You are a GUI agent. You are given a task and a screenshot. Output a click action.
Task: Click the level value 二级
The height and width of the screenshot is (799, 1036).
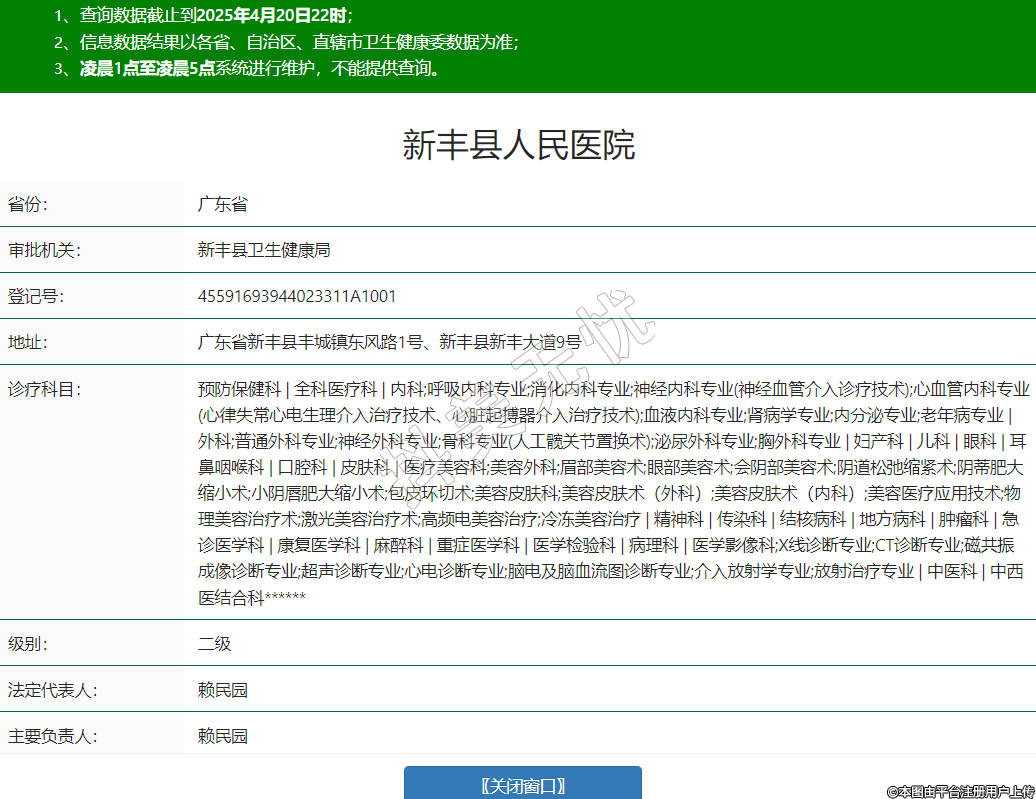click(214, 644)
